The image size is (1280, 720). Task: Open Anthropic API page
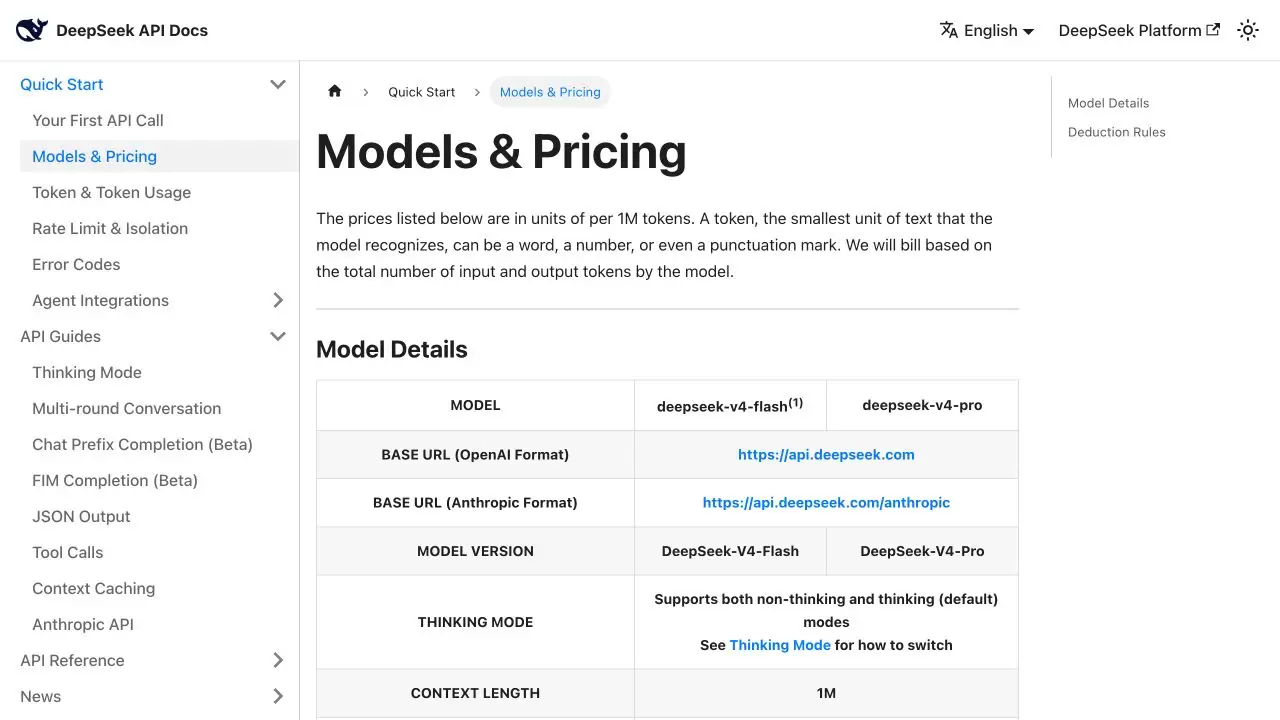pos(83,624)
